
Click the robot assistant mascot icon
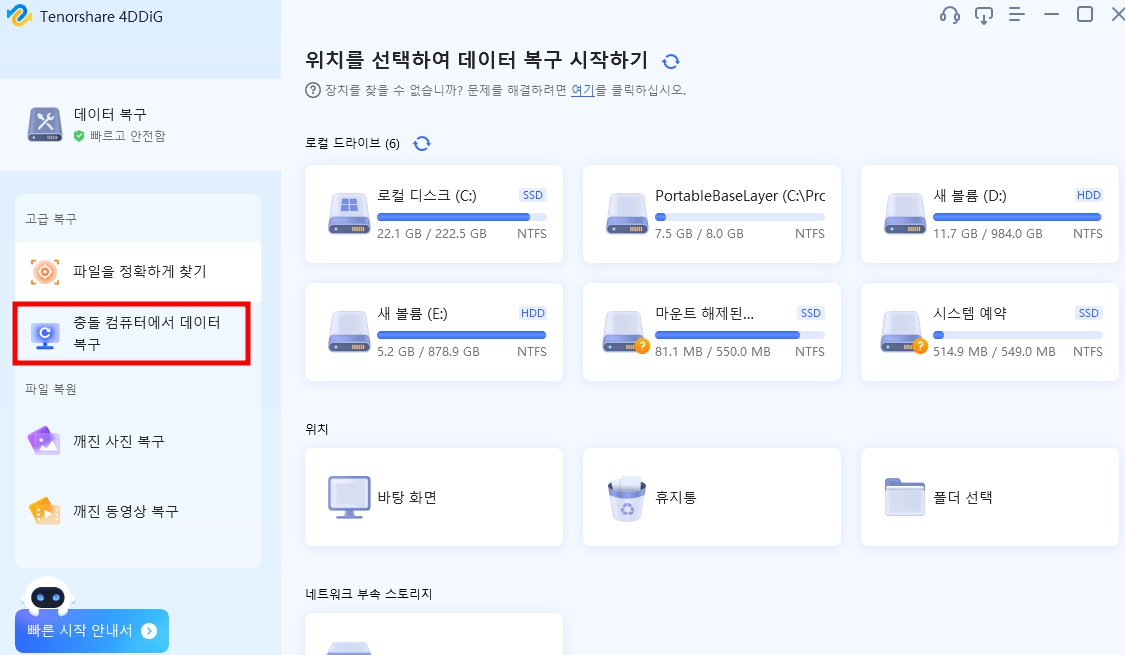pos(48,596)
